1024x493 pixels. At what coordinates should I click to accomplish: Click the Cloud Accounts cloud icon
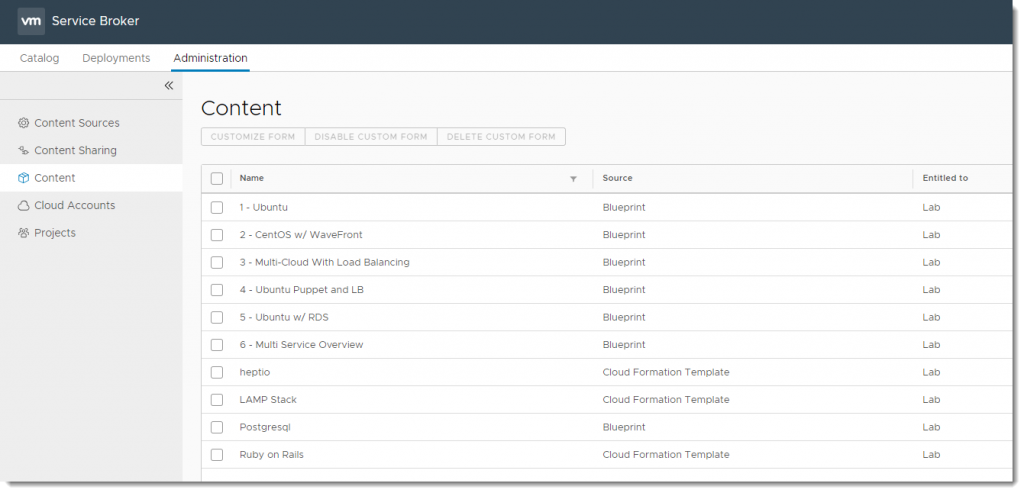click(24, 206)
